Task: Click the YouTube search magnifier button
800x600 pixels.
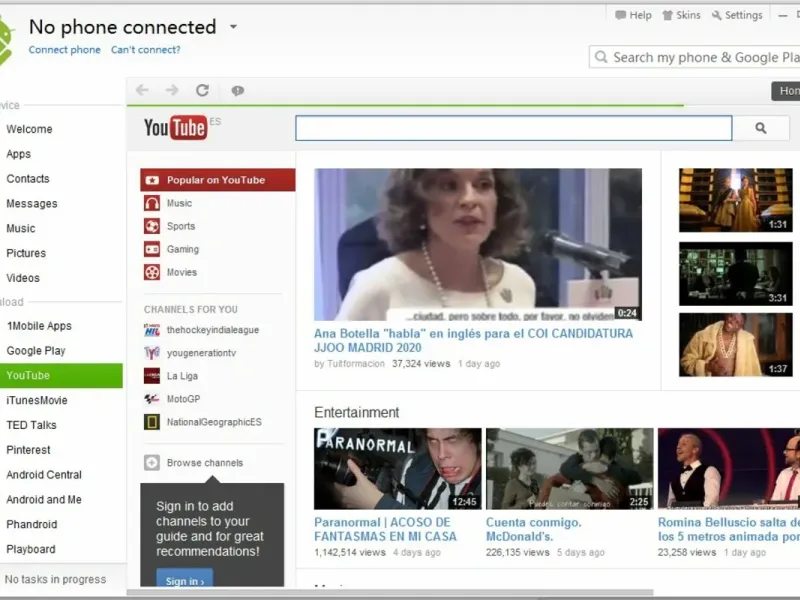Action: [x=761, y=128]
